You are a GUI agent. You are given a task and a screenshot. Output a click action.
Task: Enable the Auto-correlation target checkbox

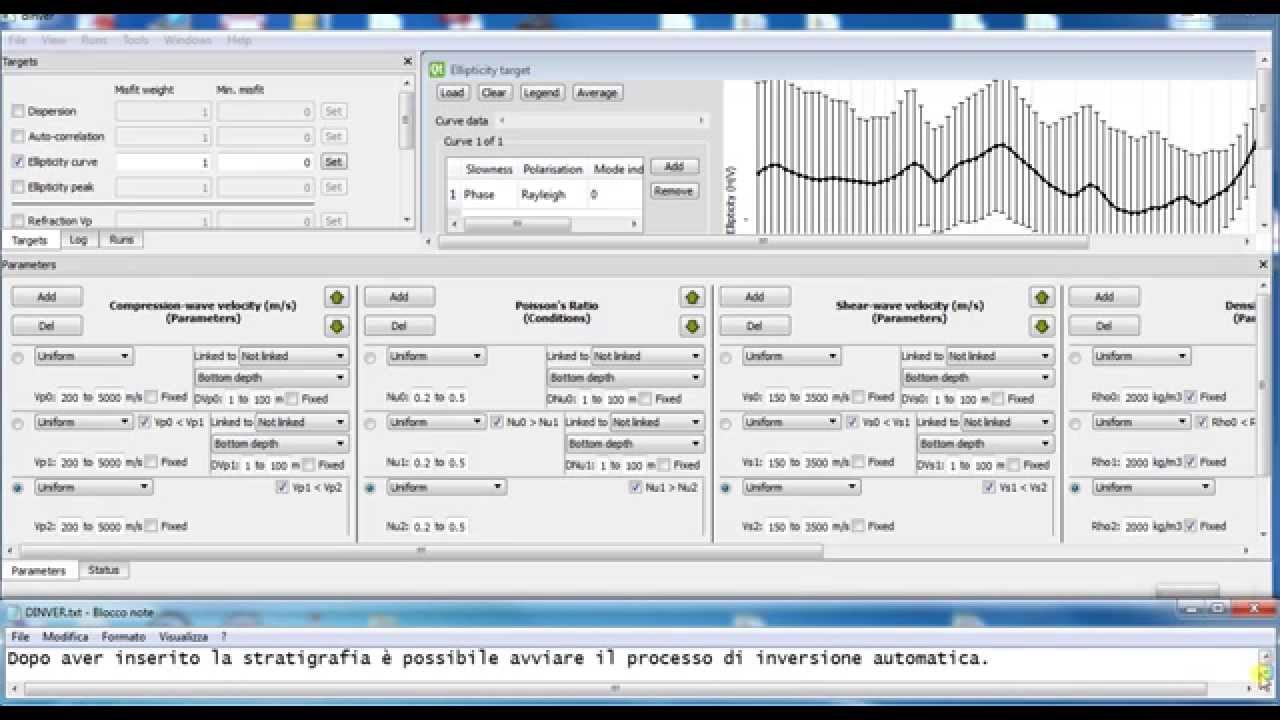point(18,136)
